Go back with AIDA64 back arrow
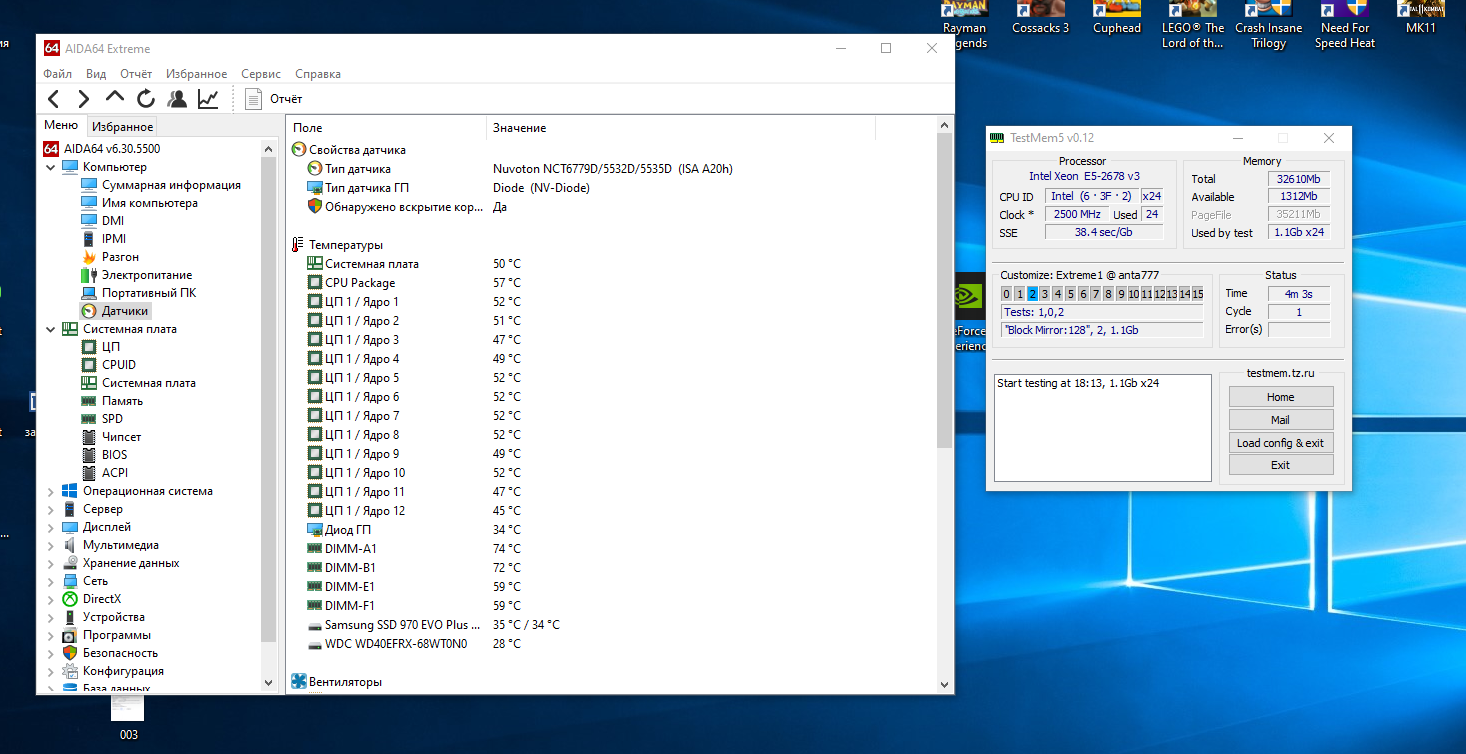 (54, 98)
